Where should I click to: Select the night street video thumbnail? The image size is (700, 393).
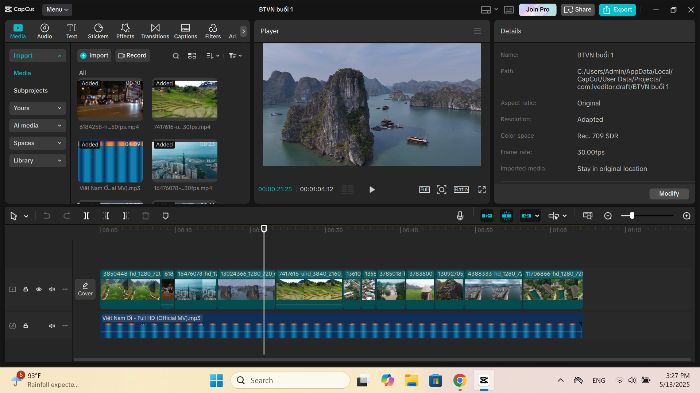pos(110,100)
